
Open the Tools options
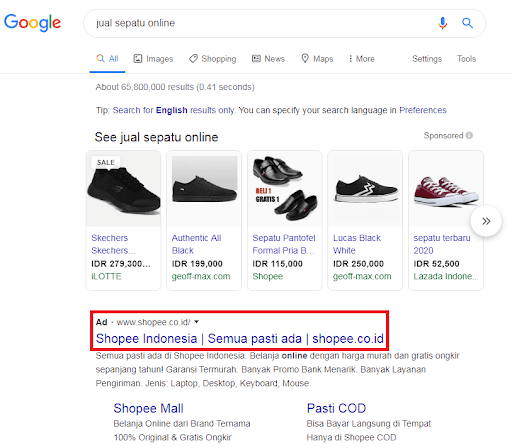tap(466, 59)
